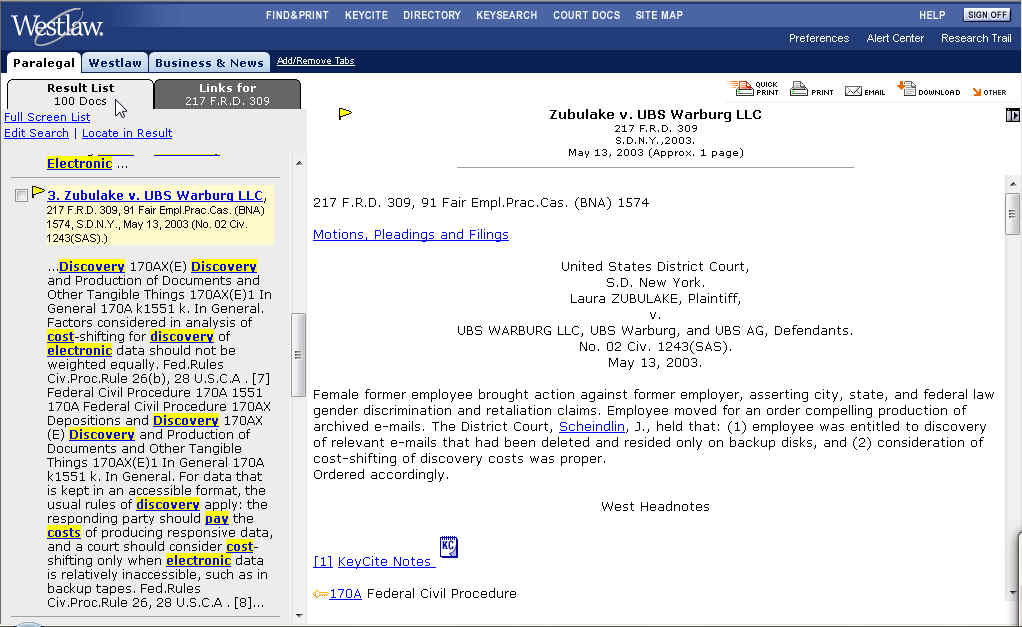Click the Download document icon

tap(906, 88)
